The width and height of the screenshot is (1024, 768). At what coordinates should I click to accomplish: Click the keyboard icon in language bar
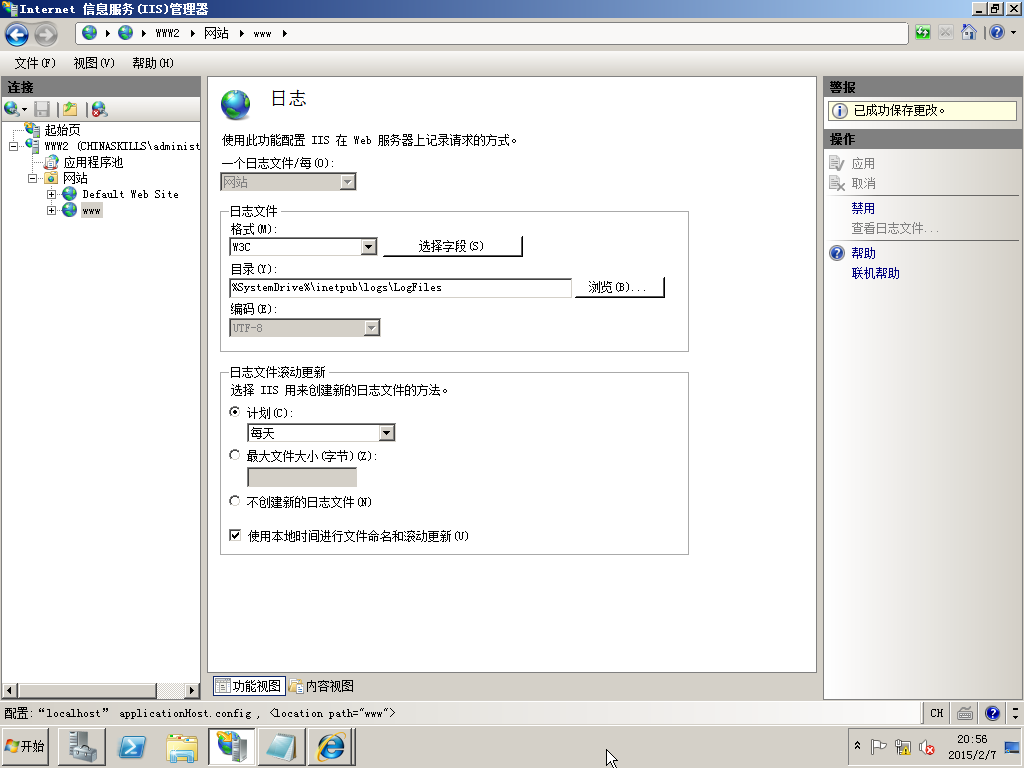pyautogui.click(x=965, y=713)
